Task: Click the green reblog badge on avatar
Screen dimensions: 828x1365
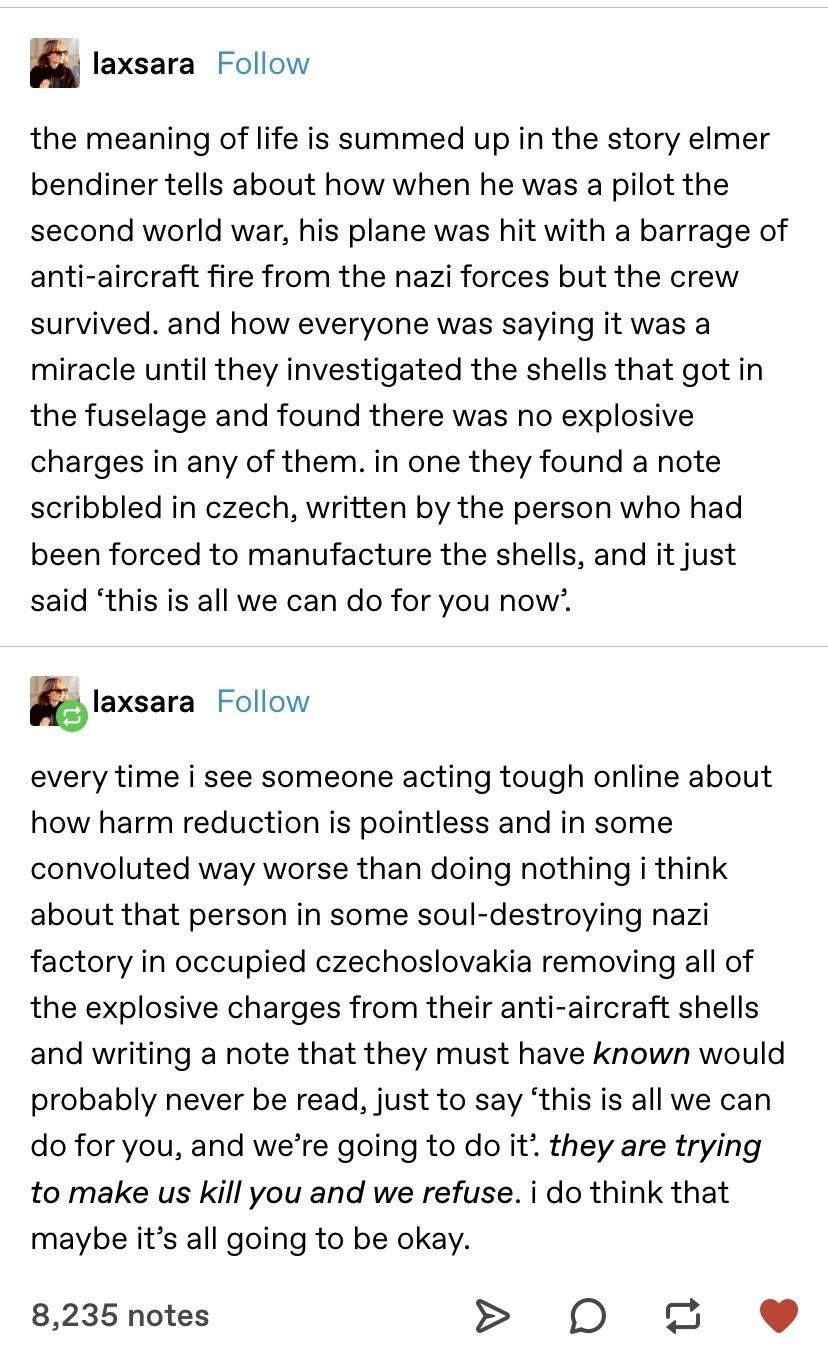Action: click(72, 715)
